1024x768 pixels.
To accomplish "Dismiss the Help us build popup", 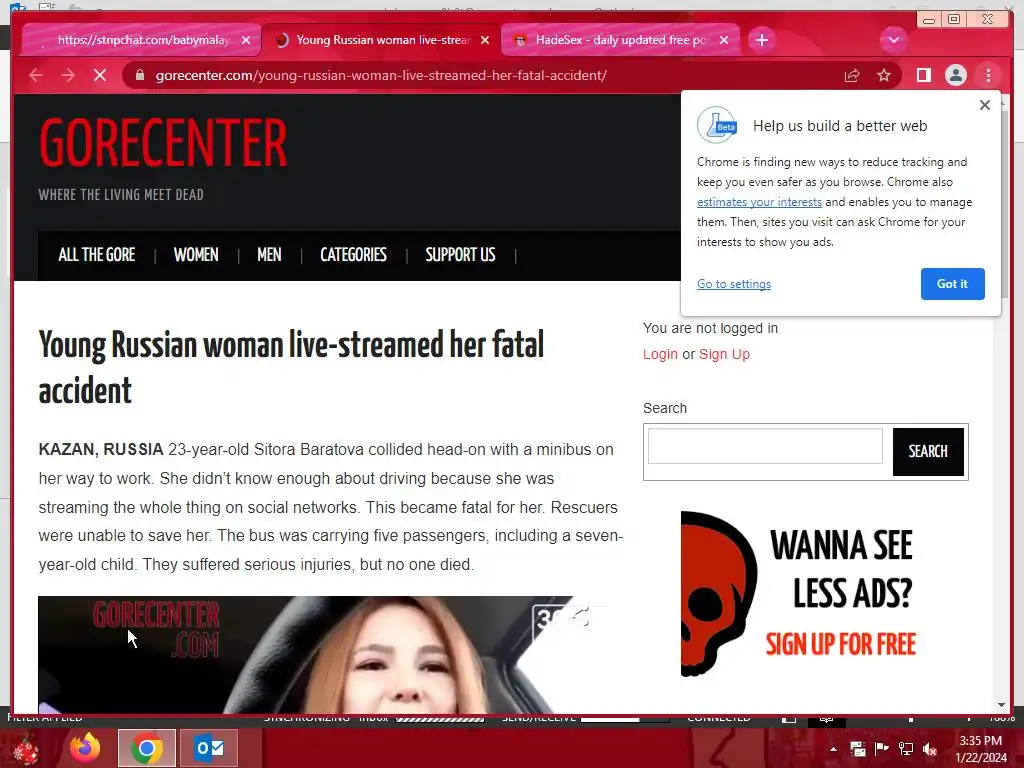I will coord(985,105).
